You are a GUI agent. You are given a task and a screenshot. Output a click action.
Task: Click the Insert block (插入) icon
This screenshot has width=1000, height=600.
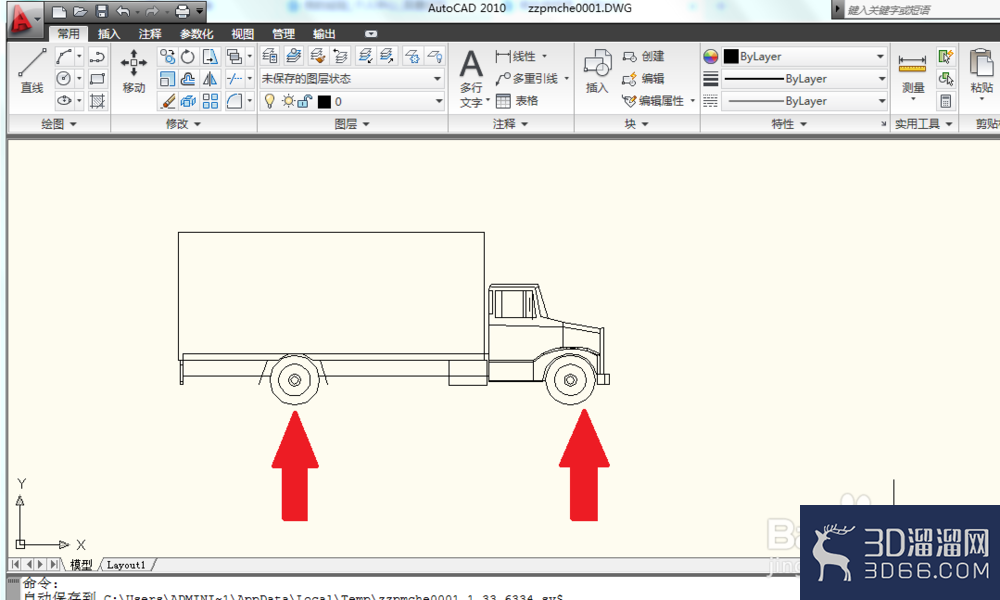click(x=598, y=70)
